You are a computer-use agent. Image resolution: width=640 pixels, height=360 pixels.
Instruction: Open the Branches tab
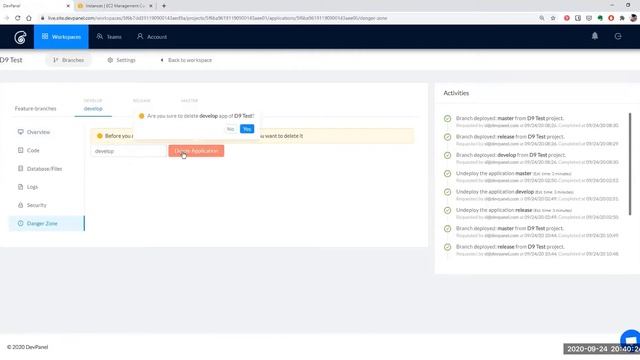click(x=68, y=60)
